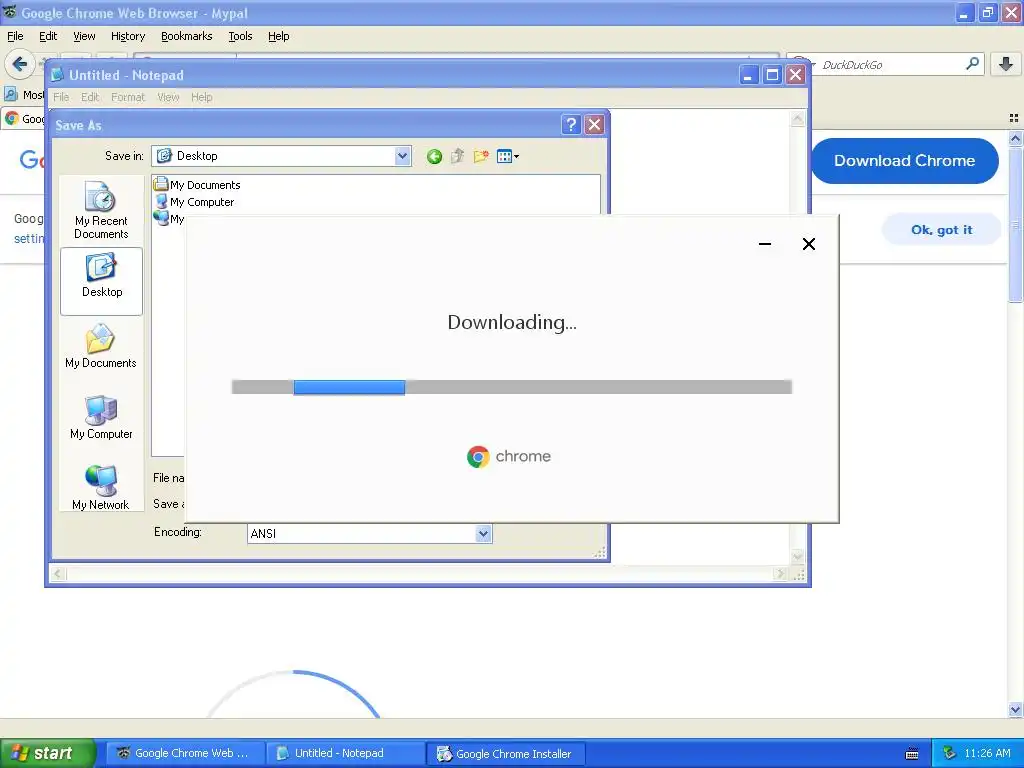The image size is (1024, 768).
Task: Click the Mypal browser back arrow
Action: 20,64
